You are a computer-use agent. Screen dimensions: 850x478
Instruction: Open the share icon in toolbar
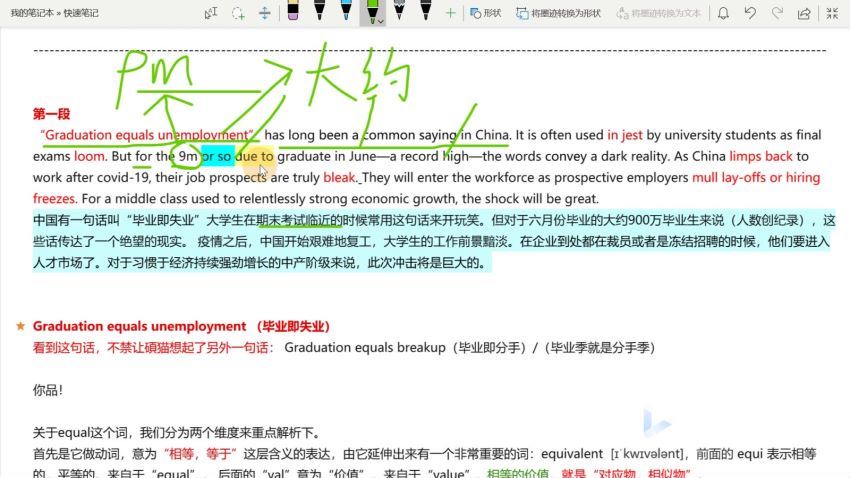[802, 13]
